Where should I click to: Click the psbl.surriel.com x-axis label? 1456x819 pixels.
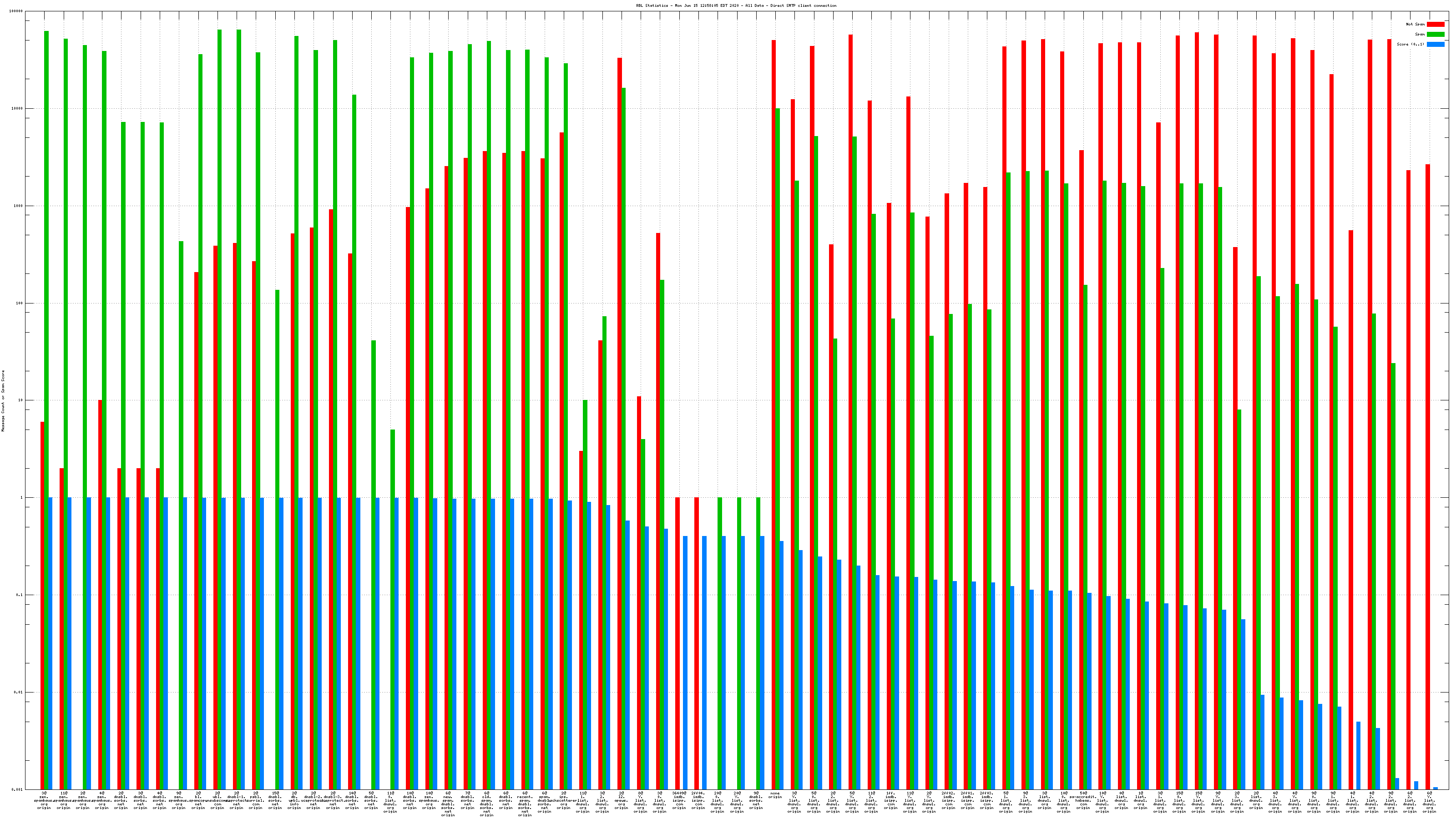[256, 800]
